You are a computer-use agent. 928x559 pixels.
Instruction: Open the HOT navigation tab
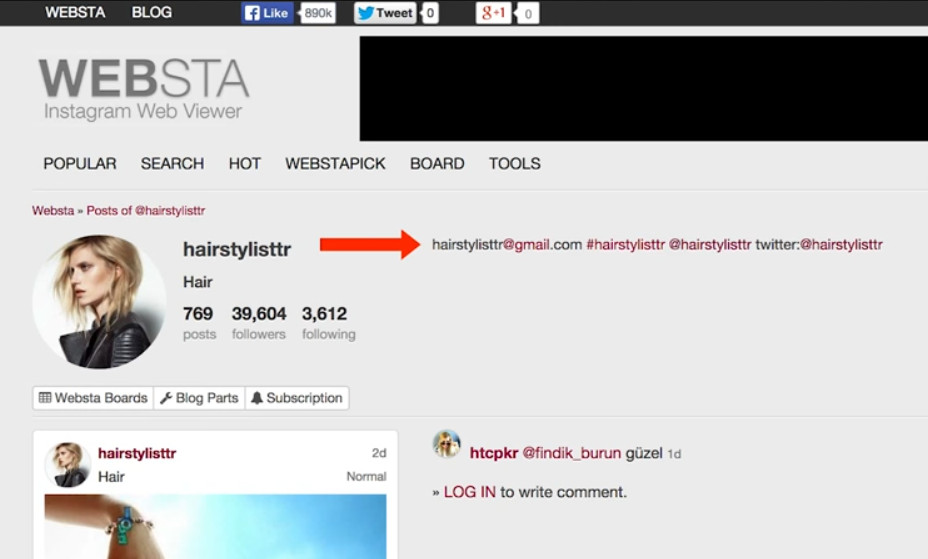[244, 163]
